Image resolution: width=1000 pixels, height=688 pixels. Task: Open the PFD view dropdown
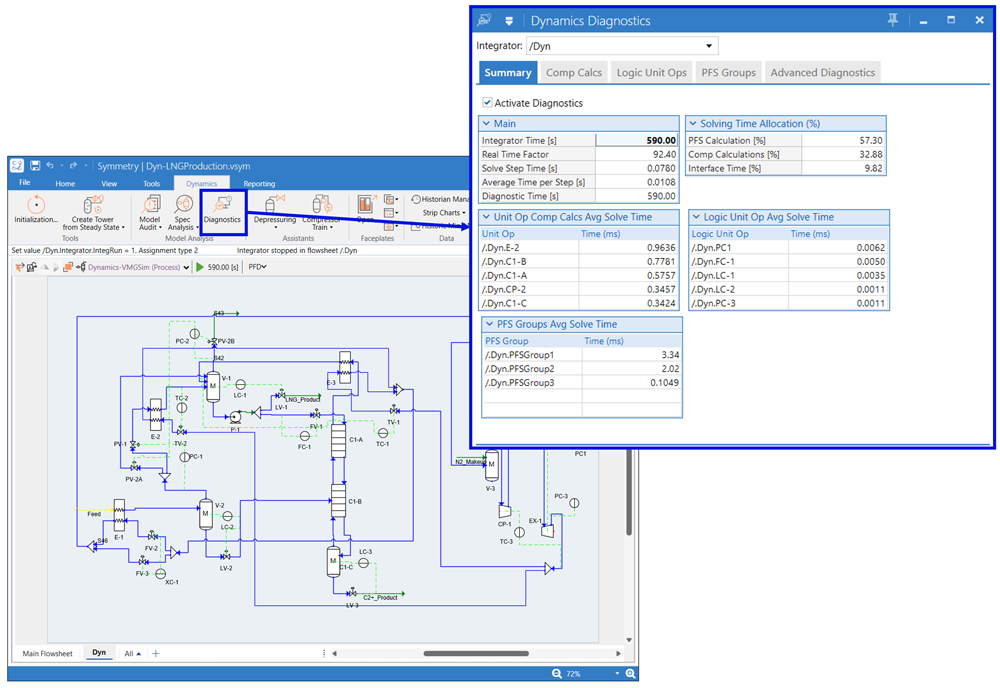pyautogui.click(x=257, y=267)
